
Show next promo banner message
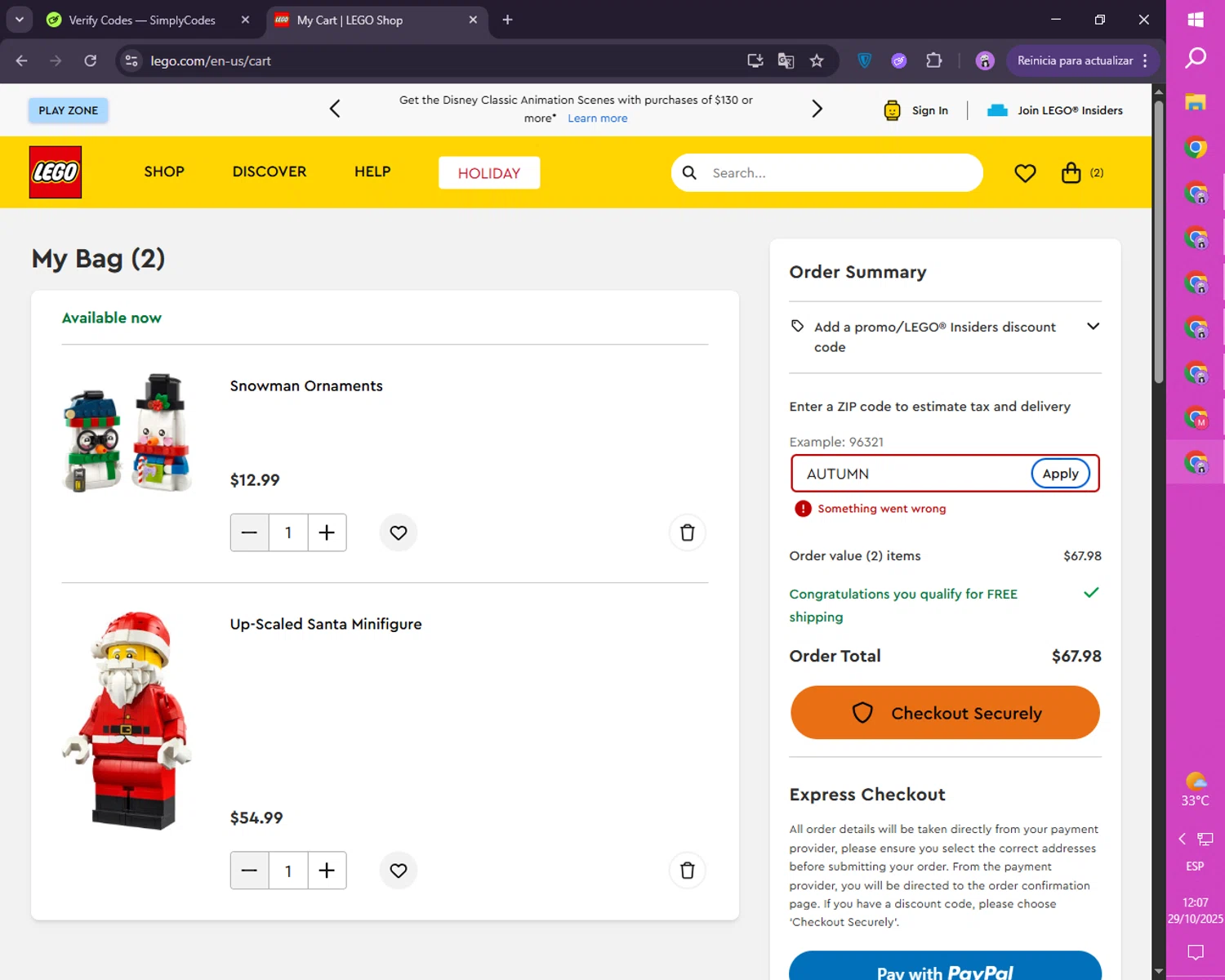point(817,109)
